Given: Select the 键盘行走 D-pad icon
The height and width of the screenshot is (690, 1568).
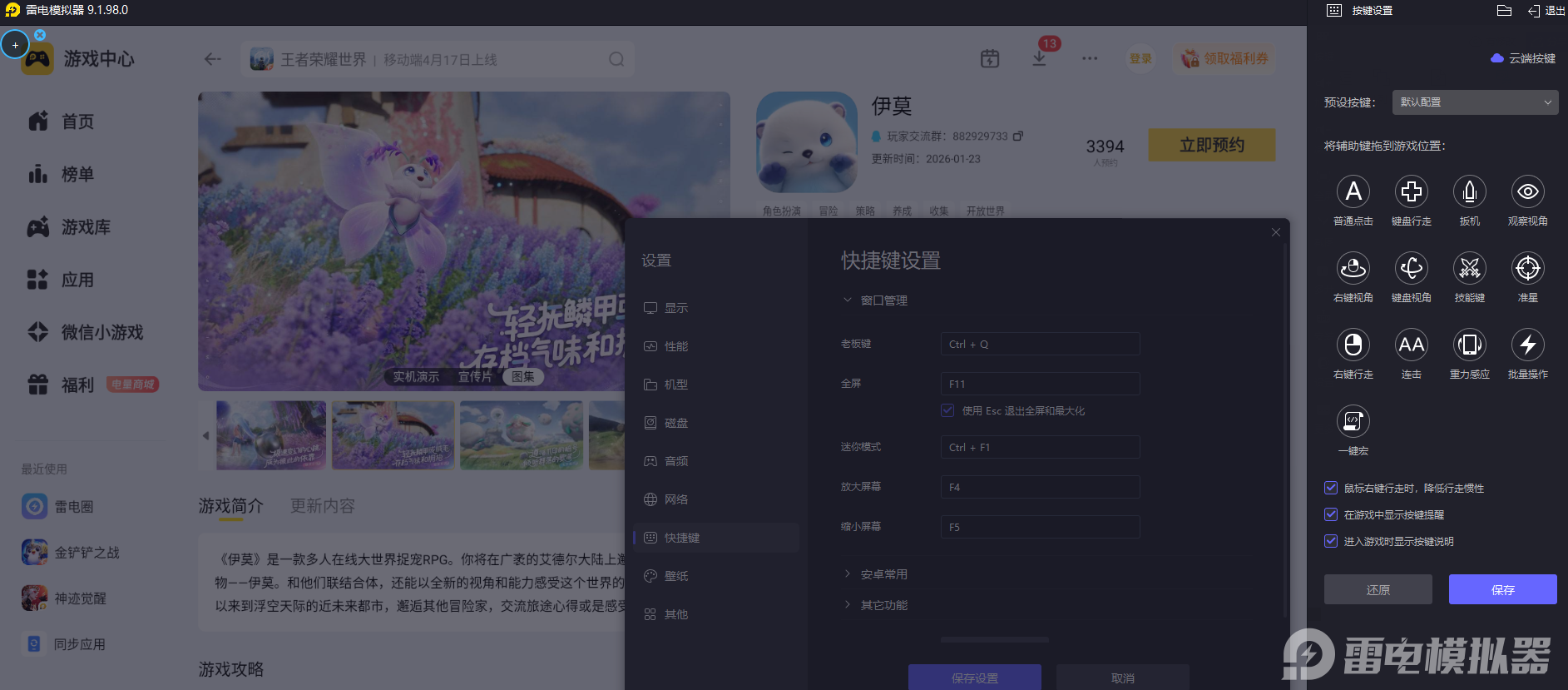Looking at the screenshot, I should (x=1412, y=191).
